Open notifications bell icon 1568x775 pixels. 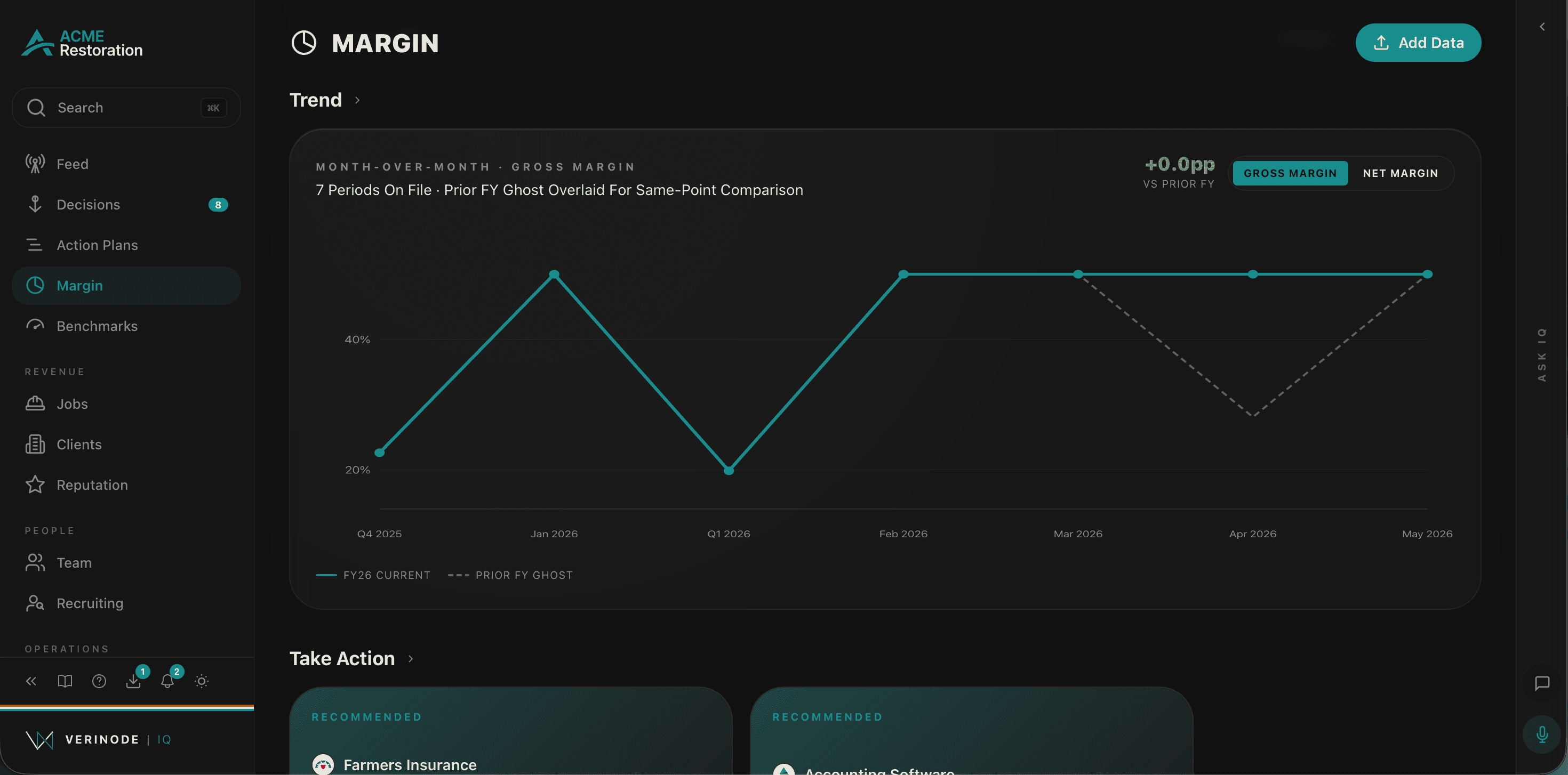pyautogui.click(x=168, y=680)
